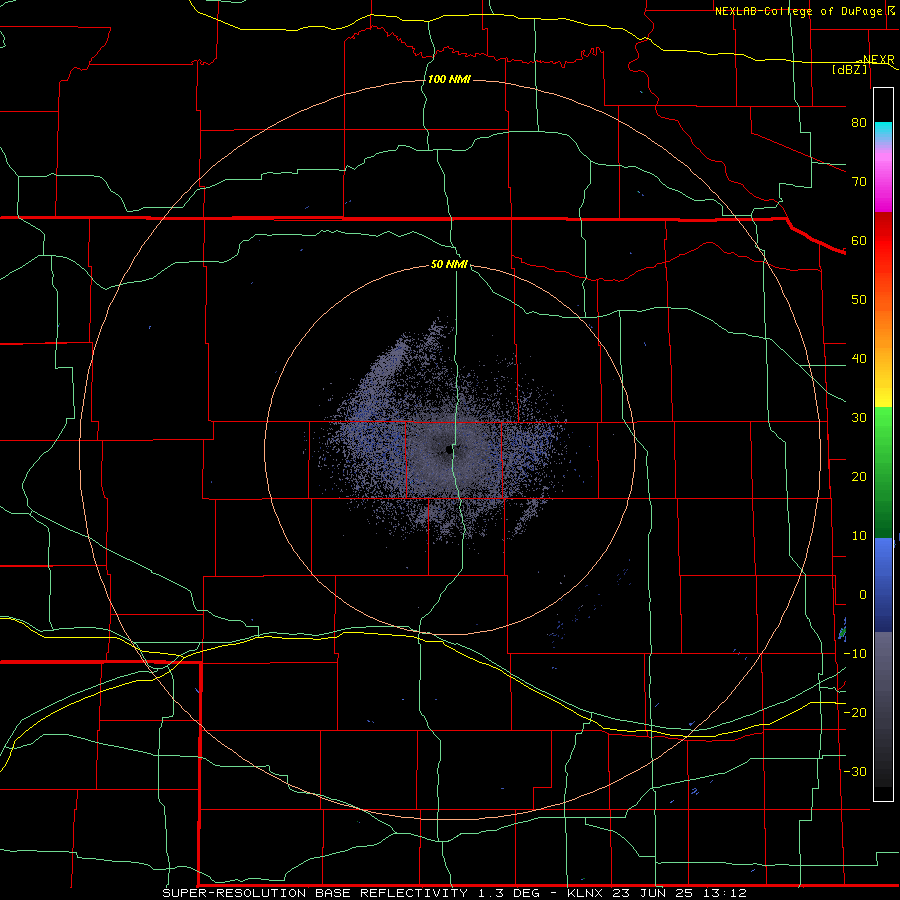Click the 40 value on dBZ scale

859,359
